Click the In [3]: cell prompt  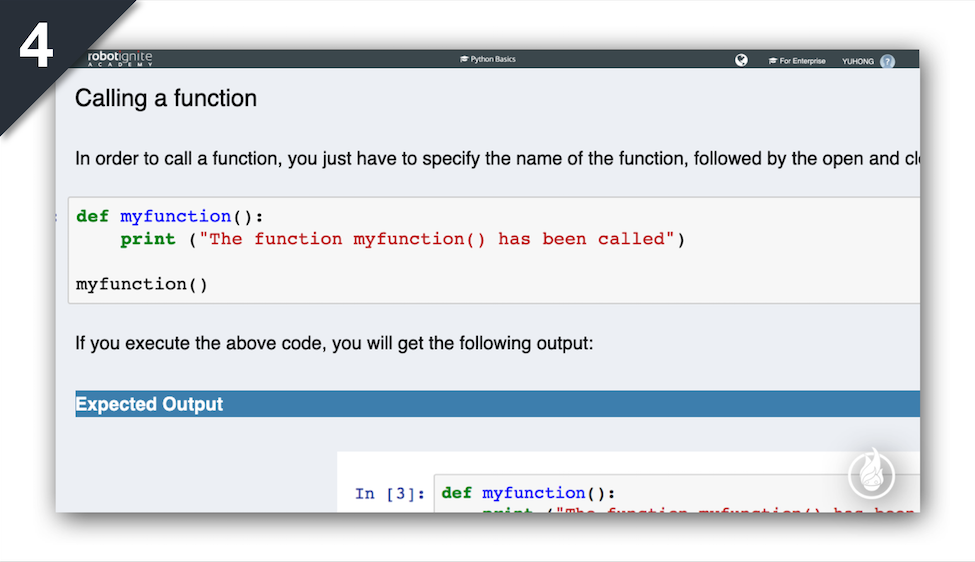tap(390, 494)
